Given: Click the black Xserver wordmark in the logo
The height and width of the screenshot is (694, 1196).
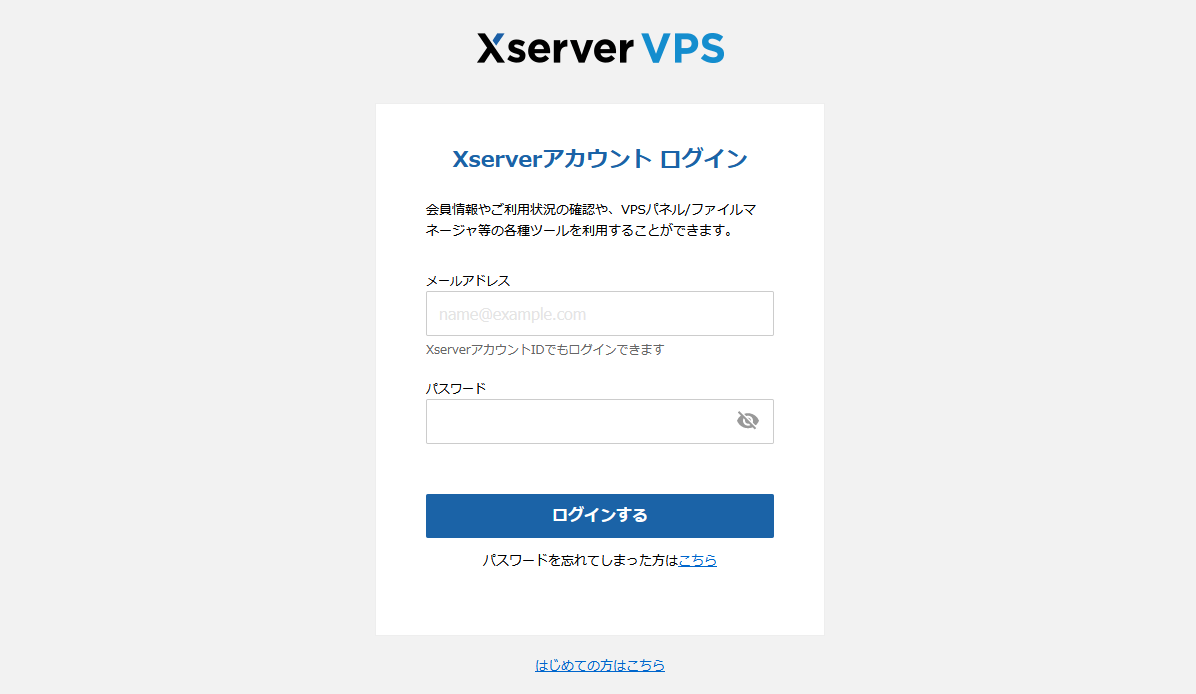Looking at the screenshot, I should [x=555, y=48].
